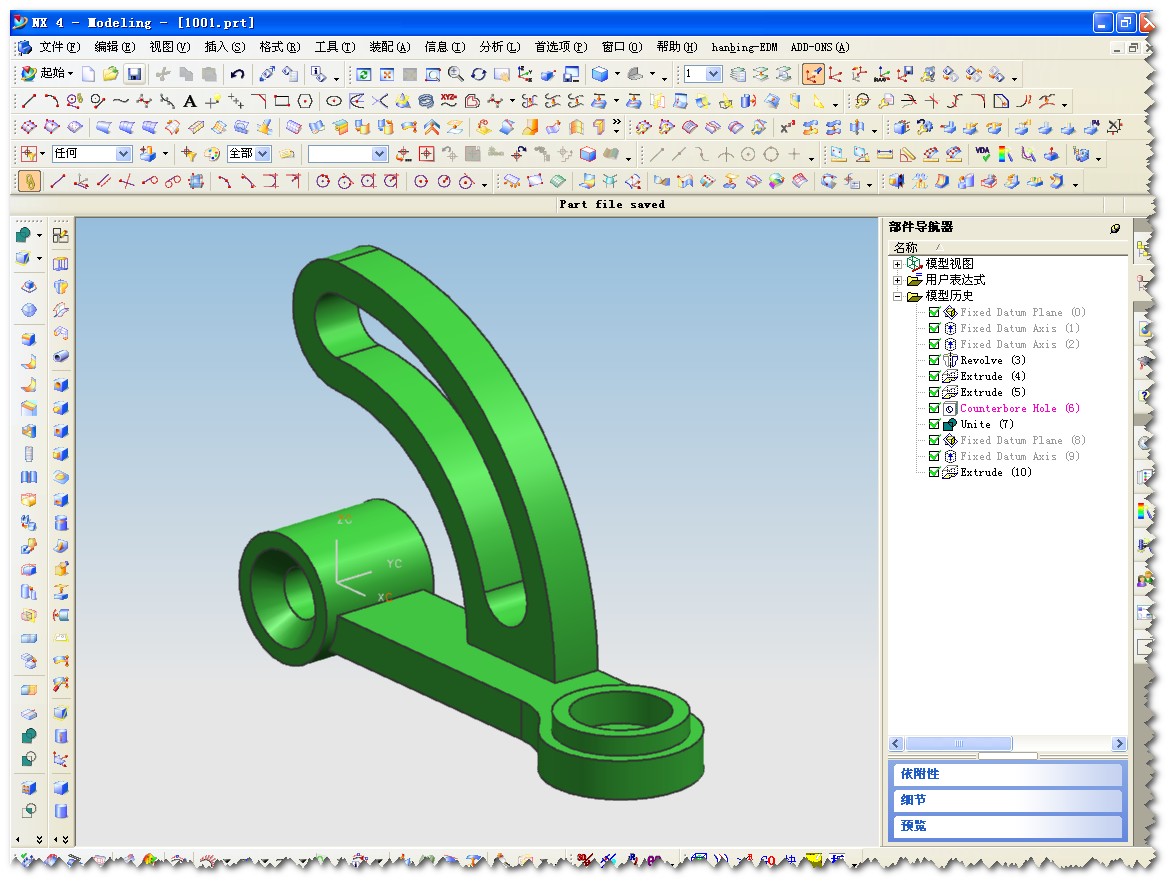Open the 全部 filter dropdown
Image resolution: width=1173 pixels, height=885 pixels.
click(x=263, y=154)
